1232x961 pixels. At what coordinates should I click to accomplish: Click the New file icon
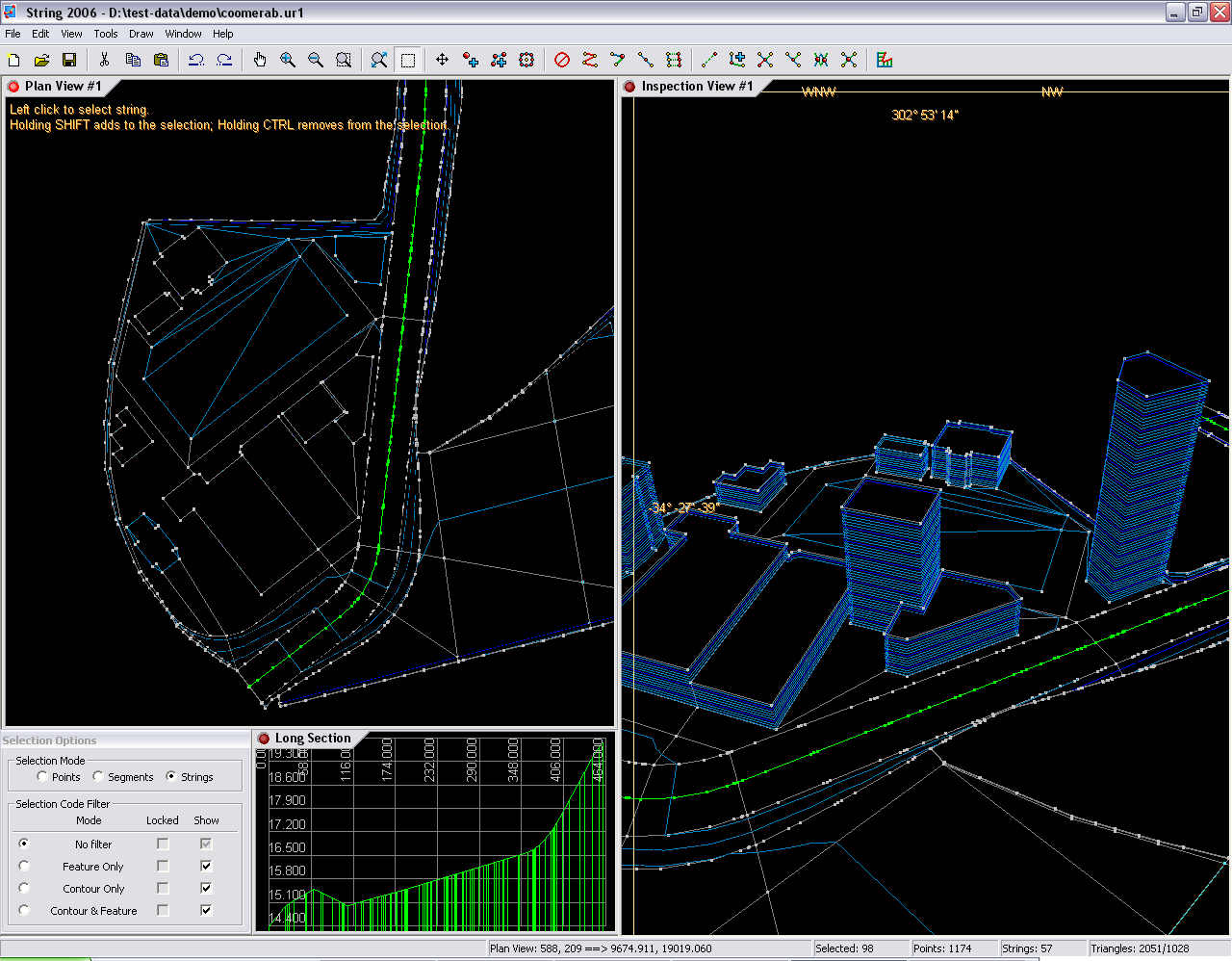[14, 60]
